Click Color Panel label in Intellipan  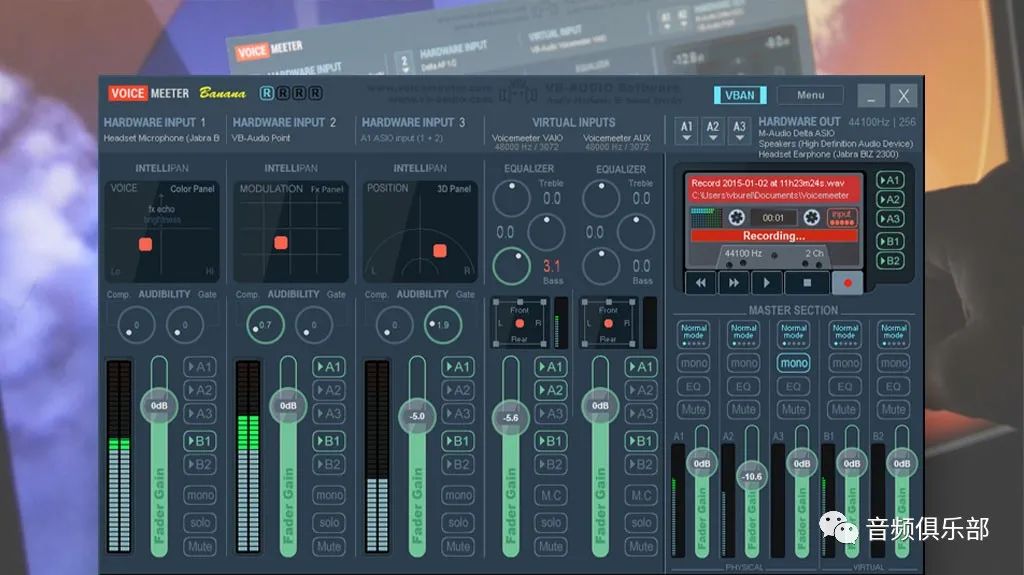pyautogui.click(x=192, y=189)
